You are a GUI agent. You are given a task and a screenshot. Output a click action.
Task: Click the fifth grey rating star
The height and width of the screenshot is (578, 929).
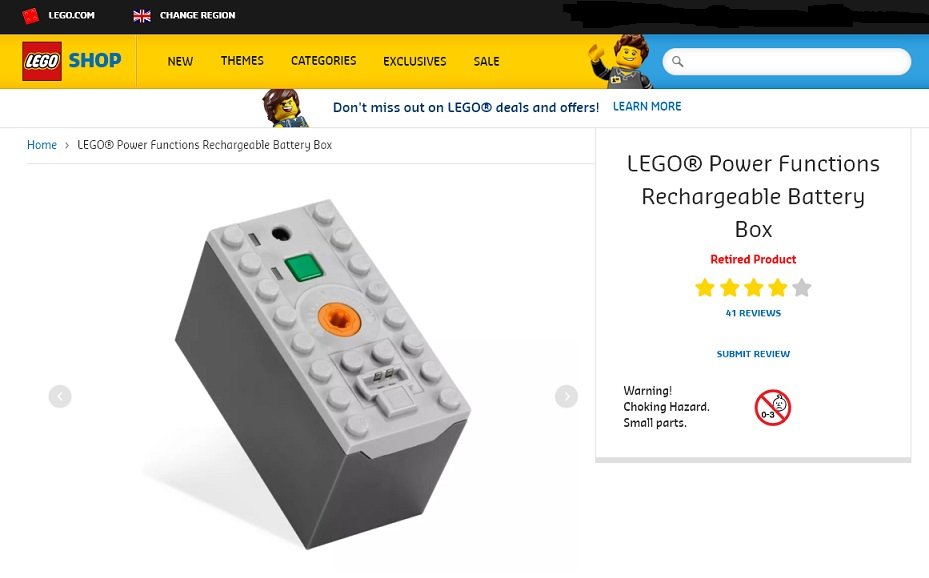802,288
